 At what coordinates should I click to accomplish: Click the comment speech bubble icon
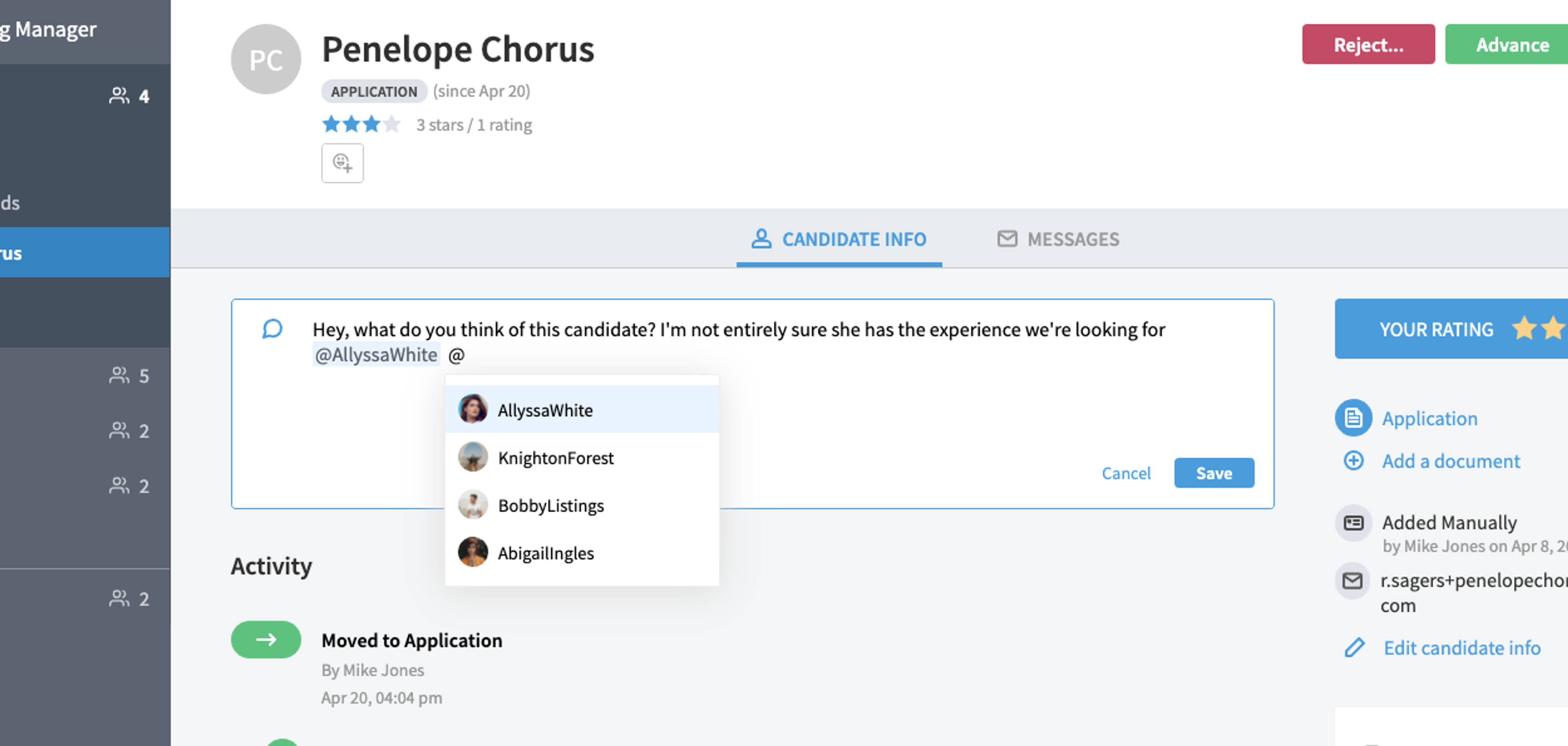click(x=272, y=329)
